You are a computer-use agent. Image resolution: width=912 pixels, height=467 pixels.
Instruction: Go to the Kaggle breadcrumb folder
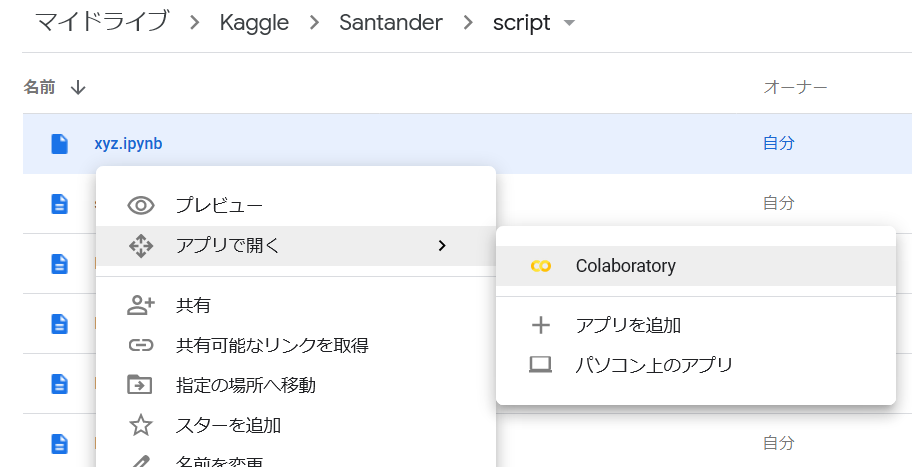click(x=254, y=23)
